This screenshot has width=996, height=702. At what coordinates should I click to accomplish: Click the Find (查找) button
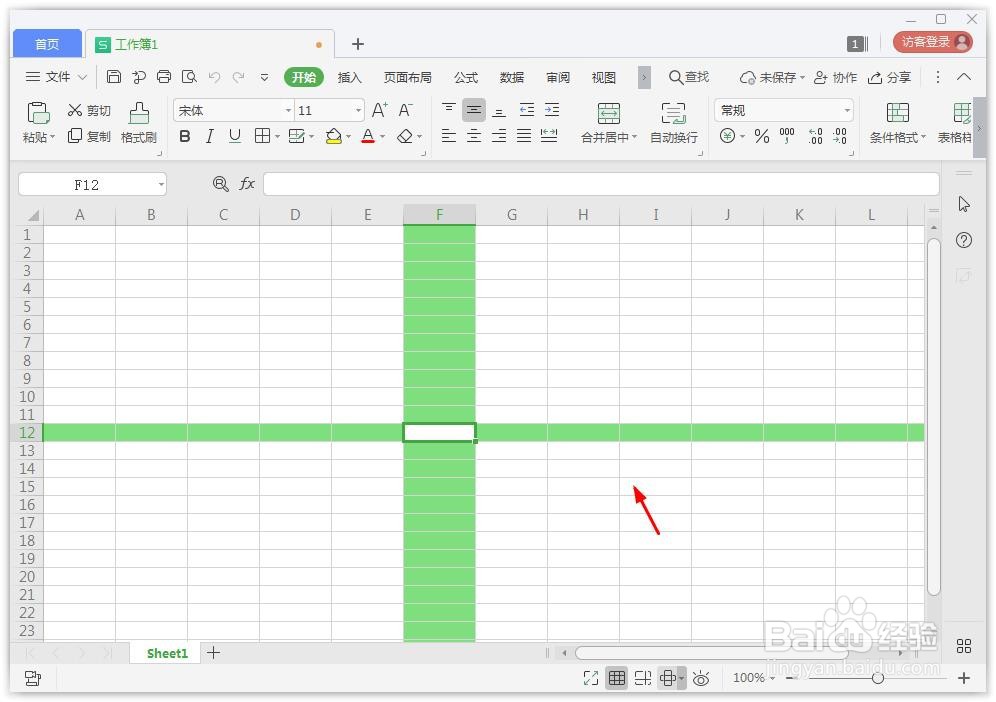[x=689, y=77]
